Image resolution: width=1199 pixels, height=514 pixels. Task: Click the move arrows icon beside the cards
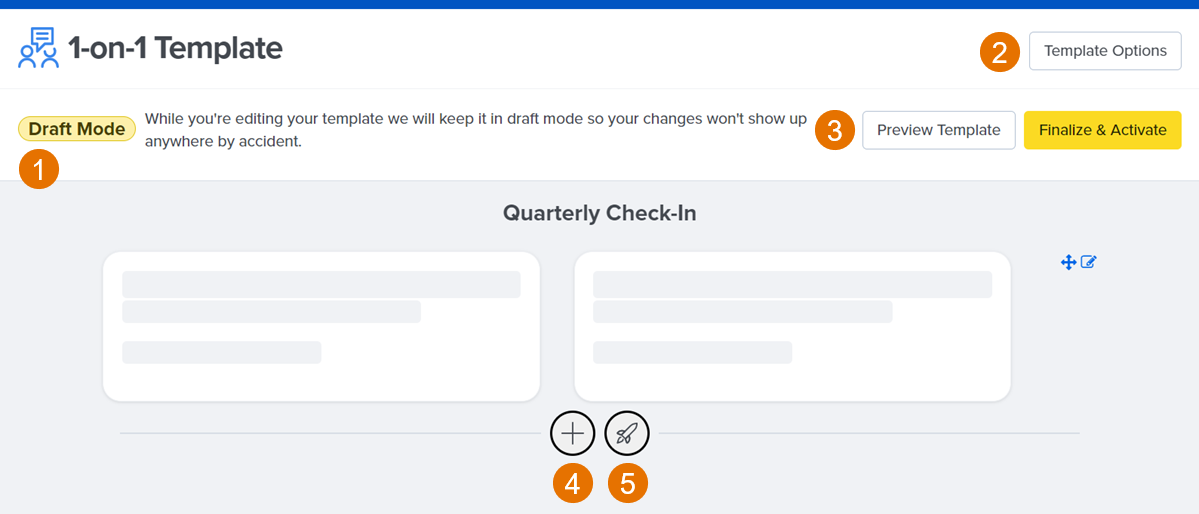click(x=1068, y=262)
